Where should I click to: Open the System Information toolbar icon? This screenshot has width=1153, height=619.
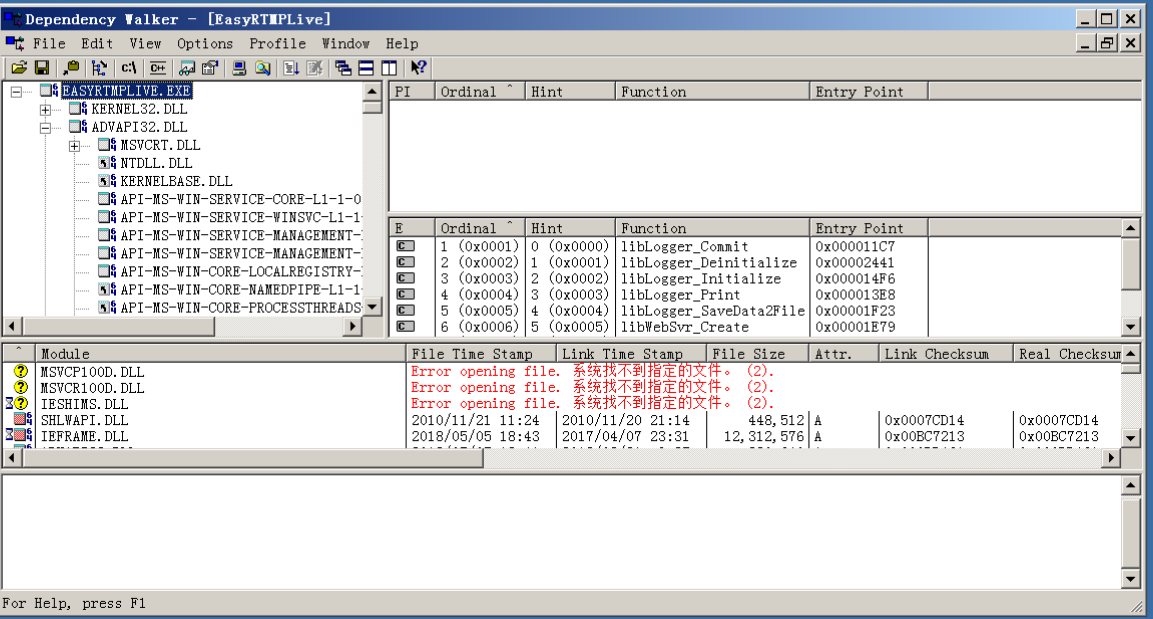click(x=239, y=68)
